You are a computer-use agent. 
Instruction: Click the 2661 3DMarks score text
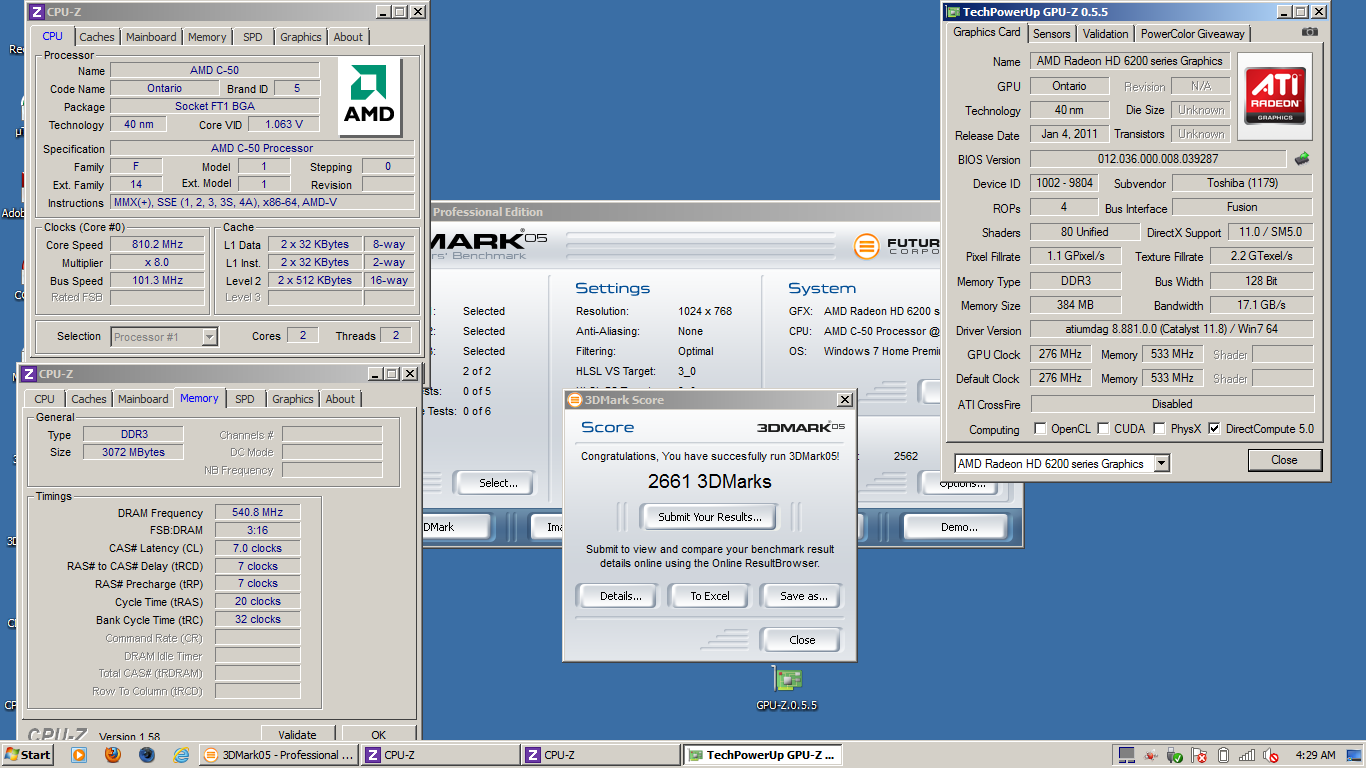(x=710, y=482)
